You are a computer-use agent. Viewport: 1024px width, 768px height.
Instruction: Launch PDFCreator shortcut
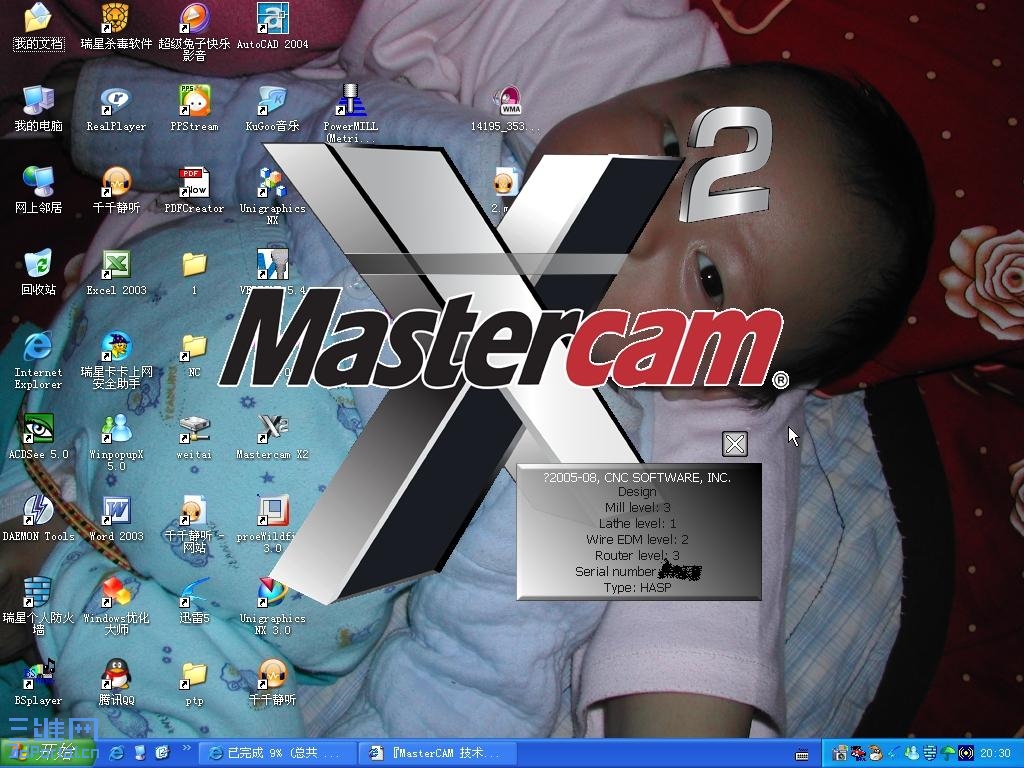click(x=194, y=191)
